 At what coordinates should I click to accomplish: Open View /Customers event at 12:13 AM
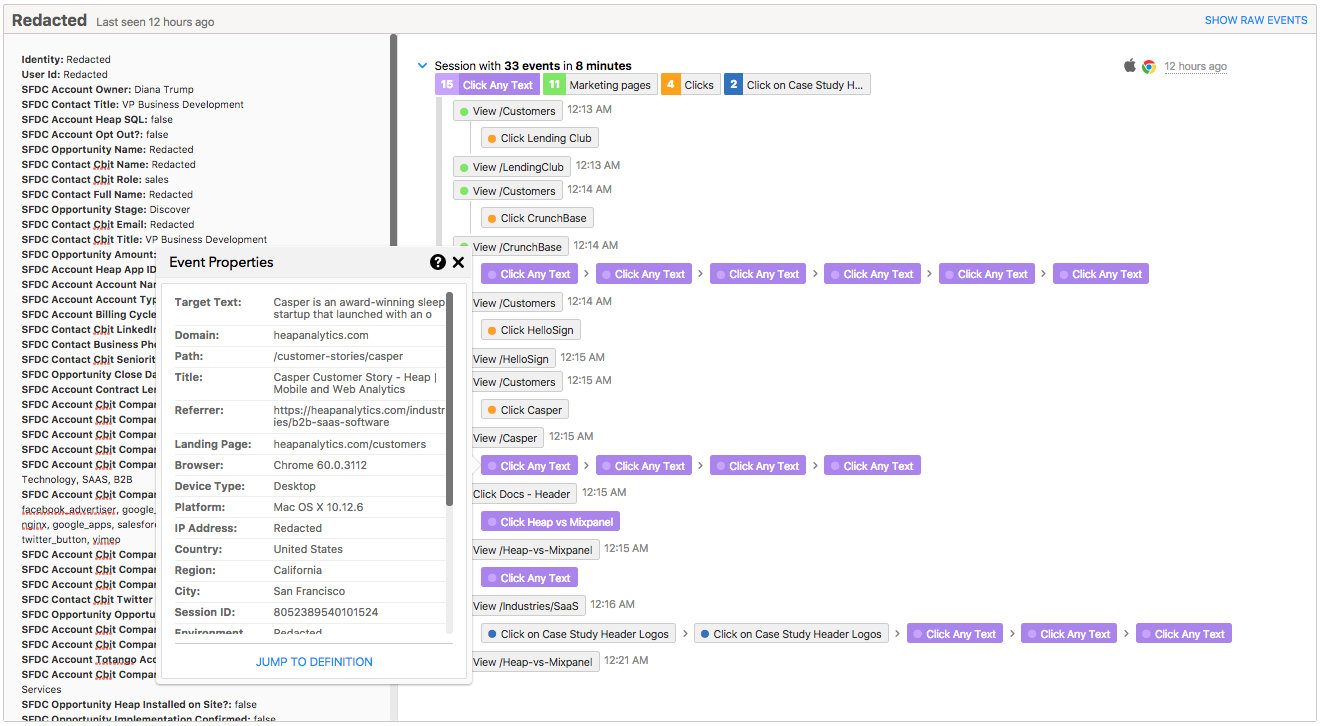(x=508, y=111)
